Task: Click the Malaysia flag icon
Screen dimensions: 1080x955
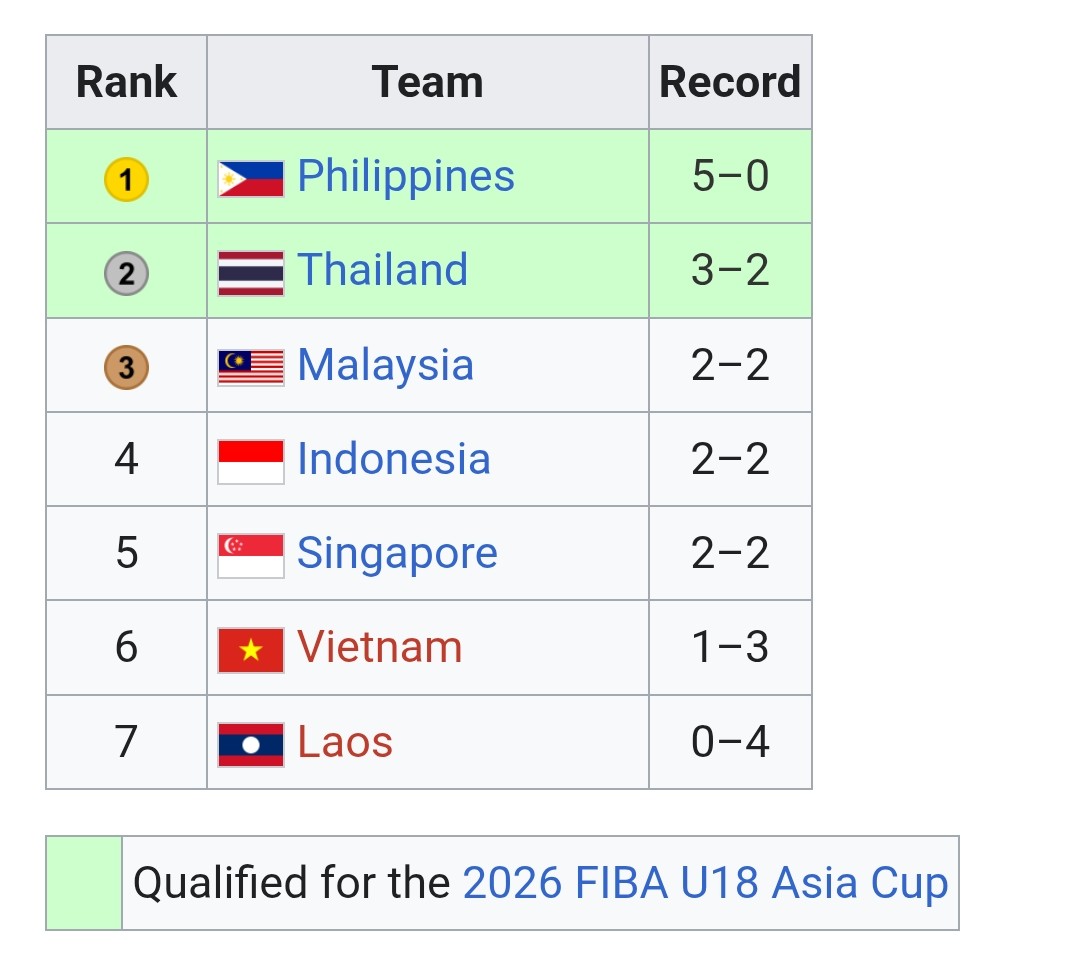Action: coord(251,368)
